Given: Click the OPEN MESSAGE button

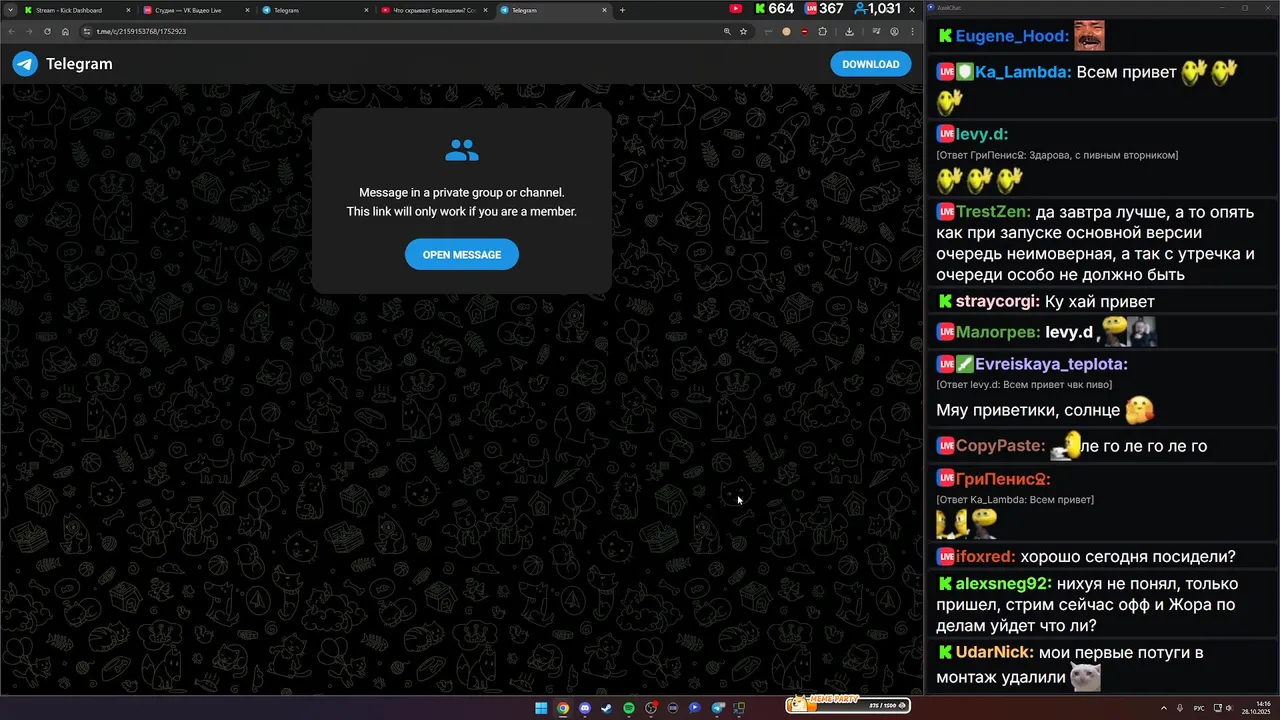Looking at the screenshot, I should tap(461, 255).
